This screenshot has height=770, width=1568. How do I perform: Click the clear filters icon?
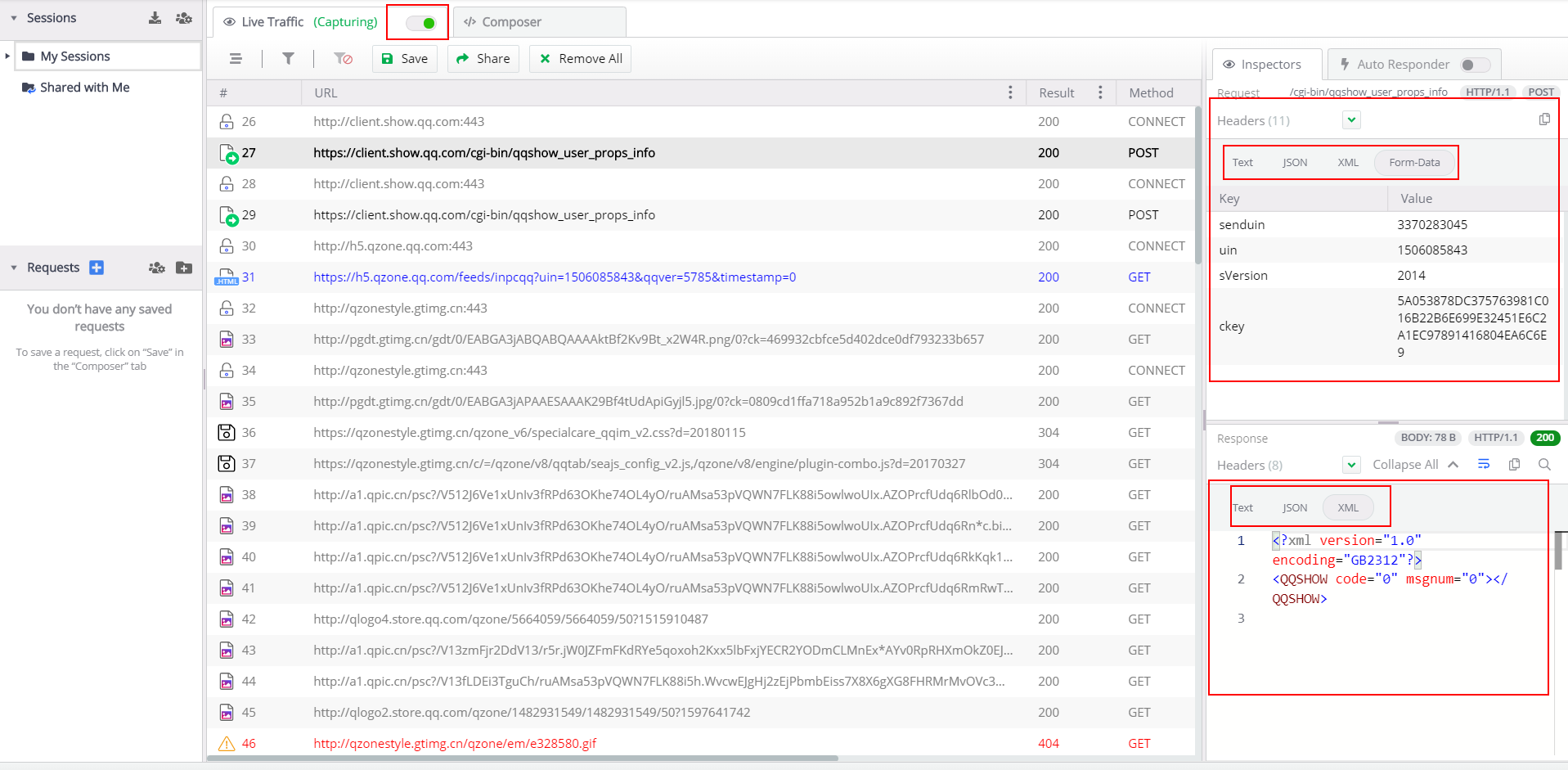point(343,59)
